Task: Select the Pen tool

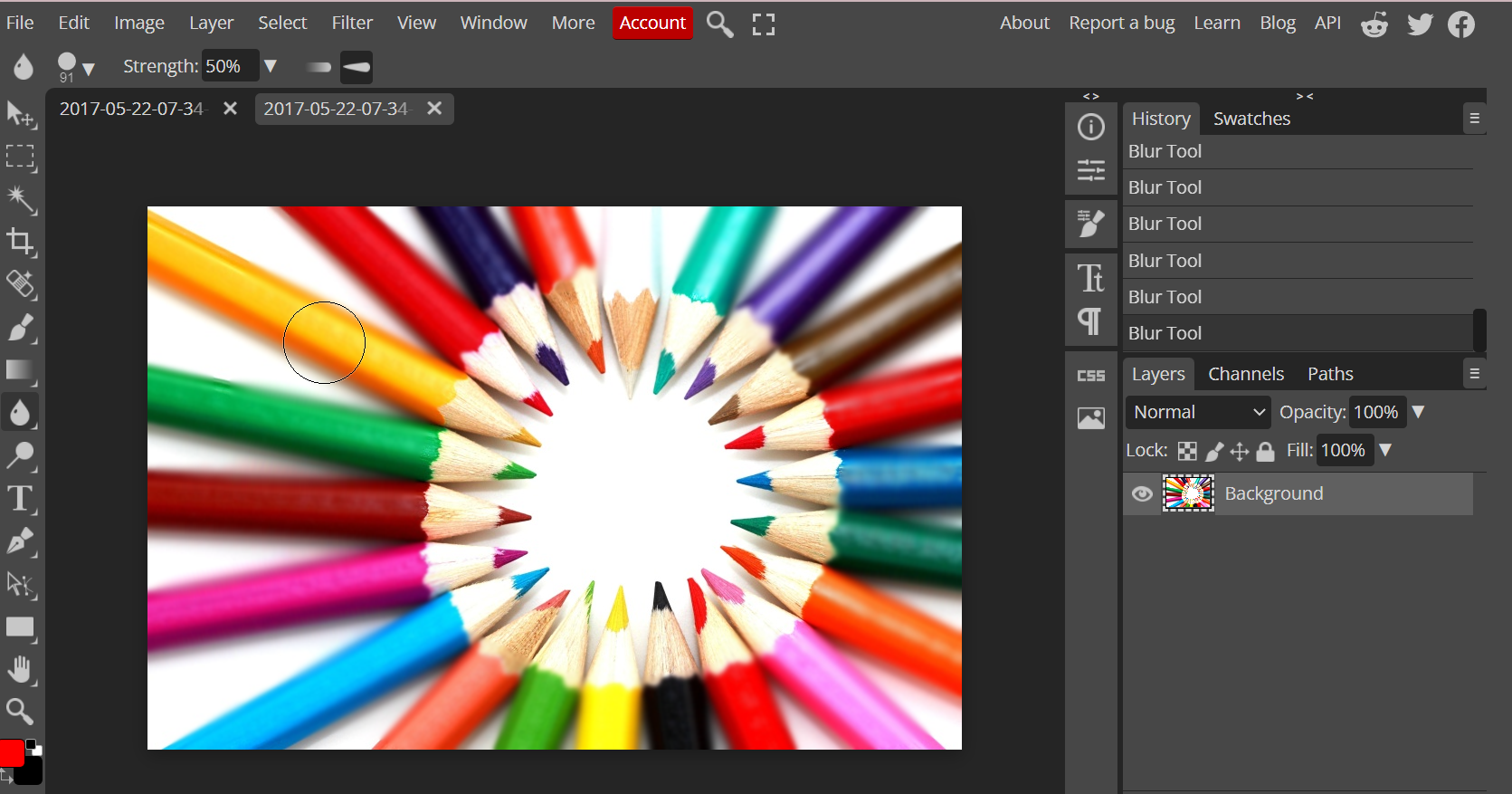Action: coord(20,541)
